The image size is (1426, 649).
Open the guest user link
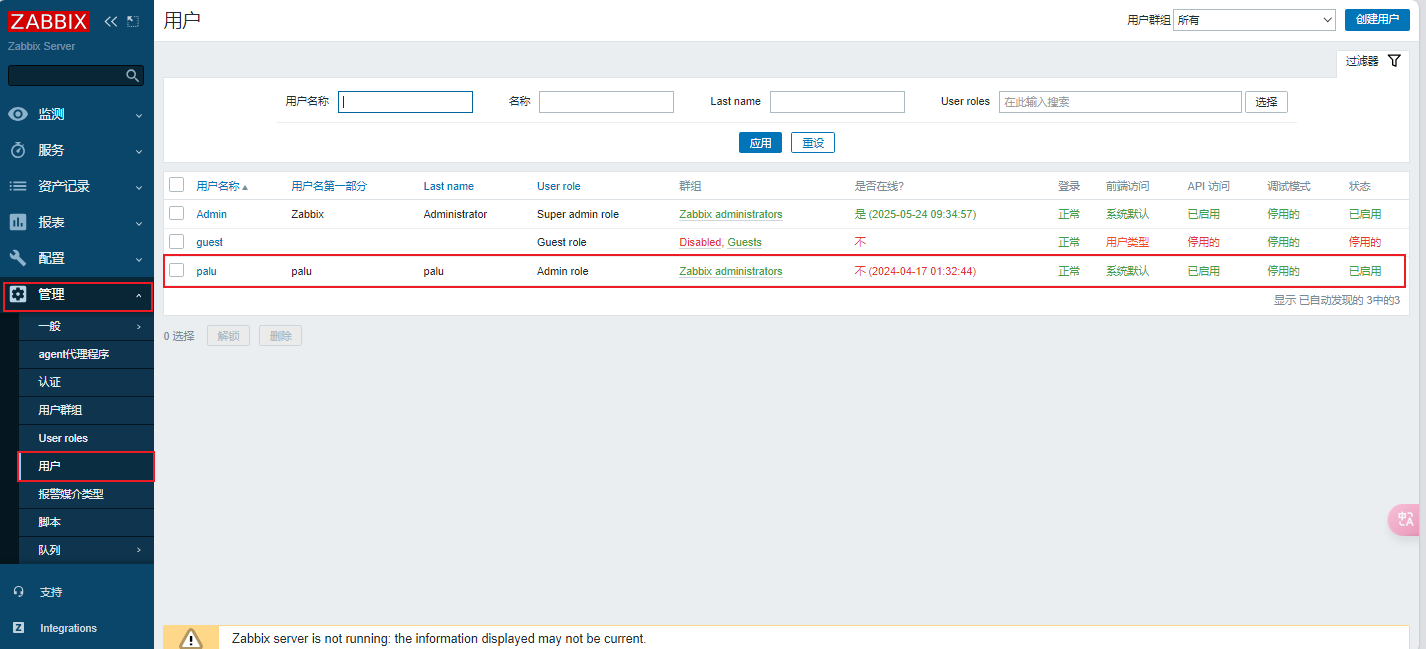(209, 242)
